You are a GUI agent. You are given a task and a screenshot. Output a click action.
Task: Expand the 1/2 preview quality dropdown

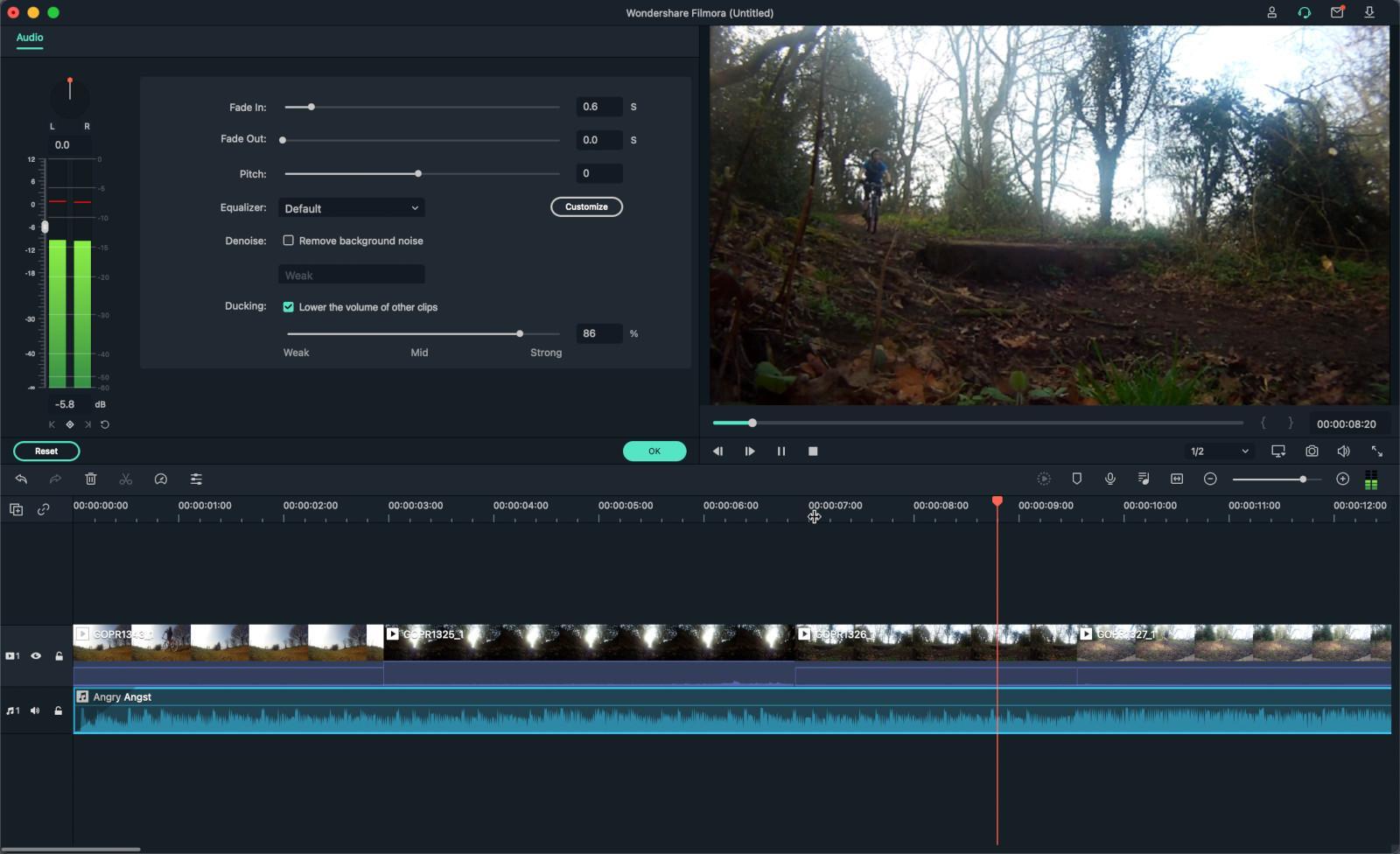(1219, 451)
